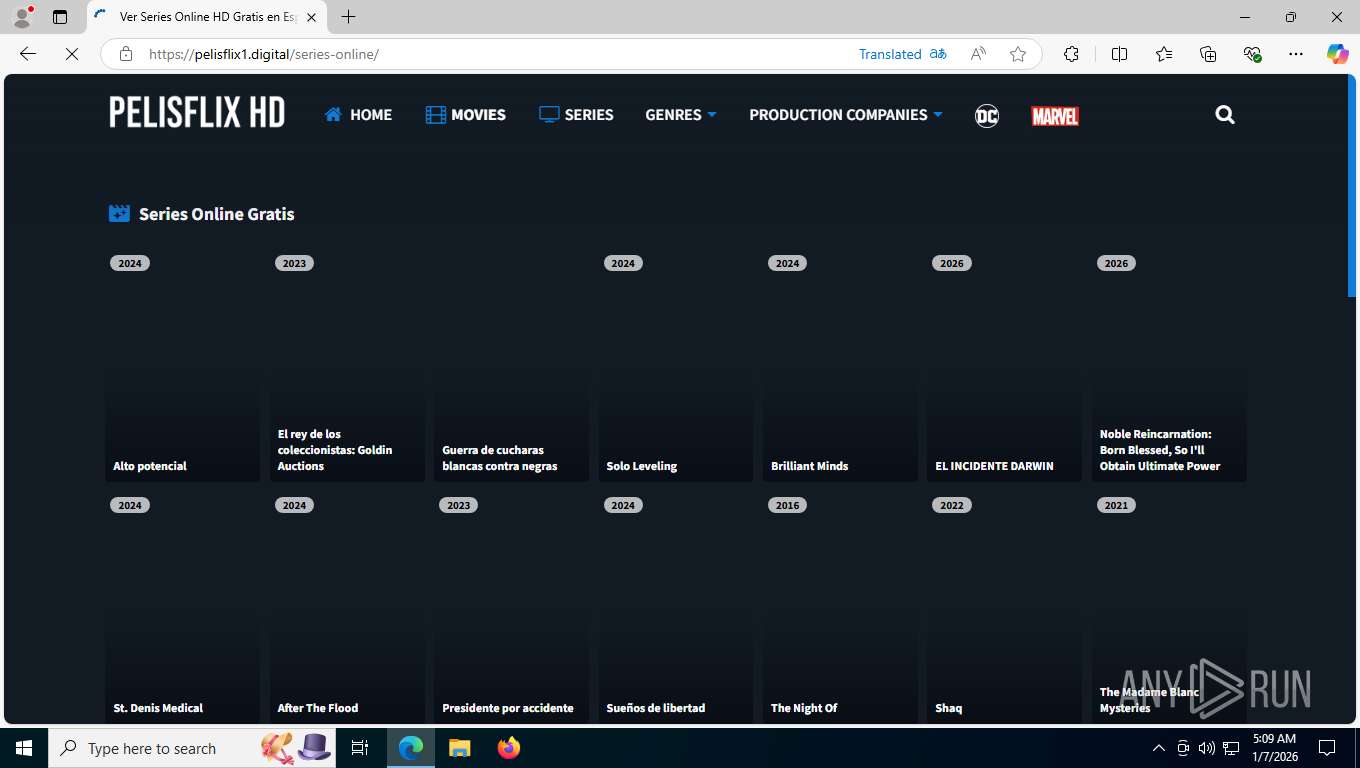This screenshot has width=1360, height=768.
Task: Open volume control in tray
Action: [1206, 748]
